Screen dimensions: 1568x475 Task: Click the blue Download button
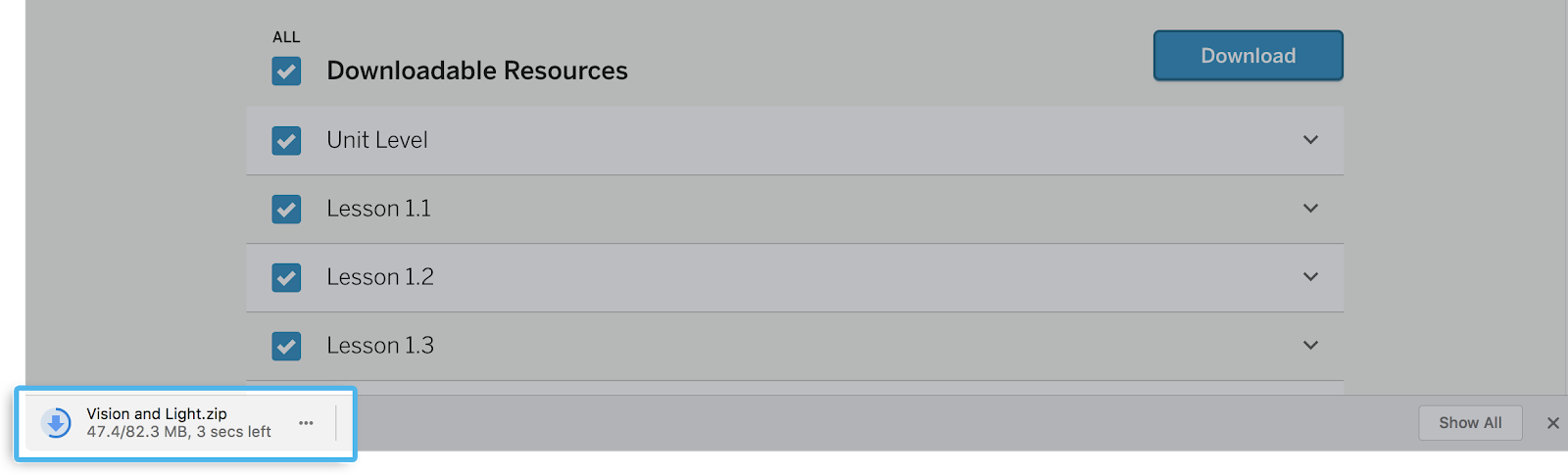click(x=1248, y=56)
